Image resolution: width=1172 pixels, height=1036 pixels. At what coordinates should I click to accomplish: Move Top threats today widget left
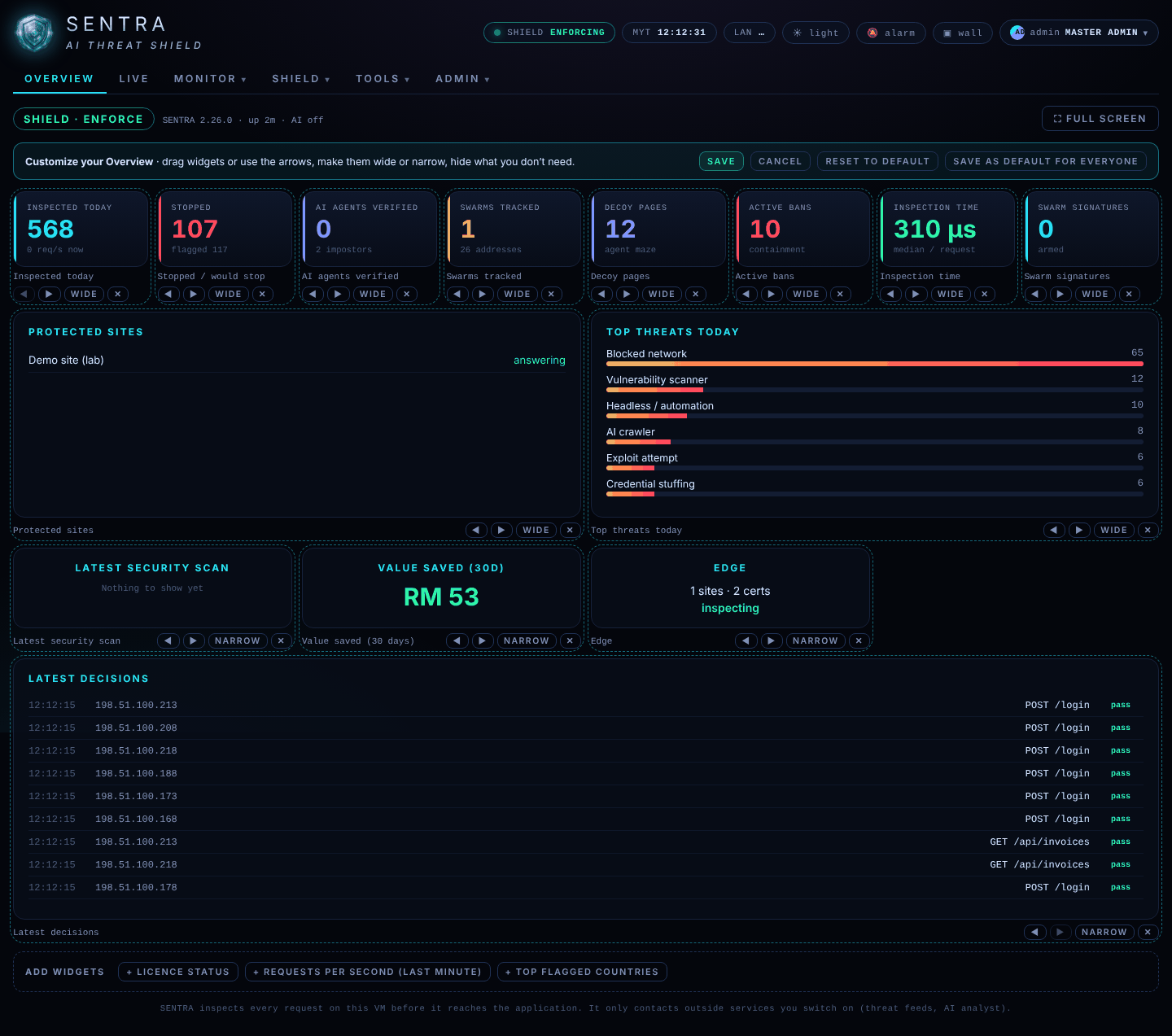click(x=1054, y=530)
